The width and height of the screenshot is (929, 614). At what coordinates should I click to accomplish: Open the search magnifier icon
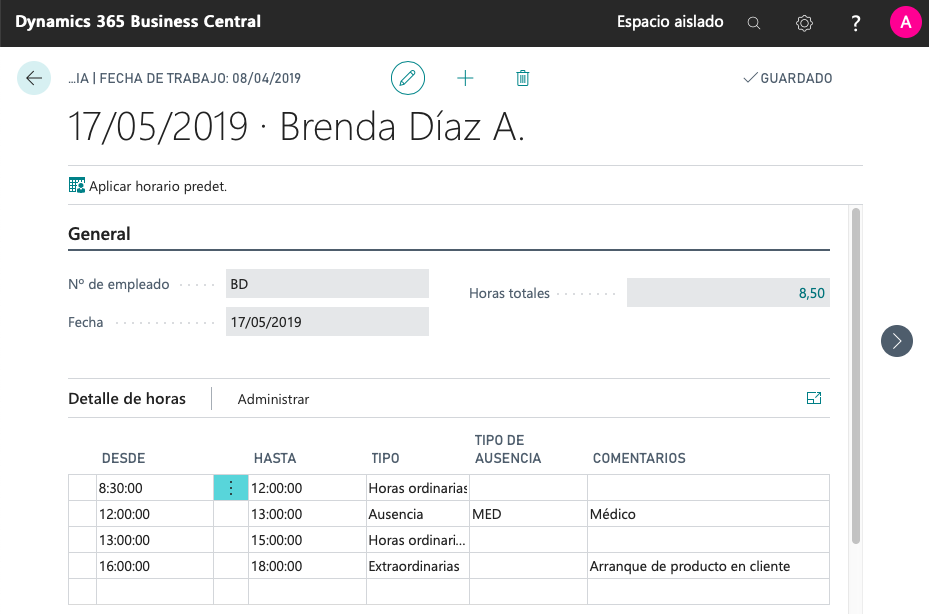coord(754,23)
